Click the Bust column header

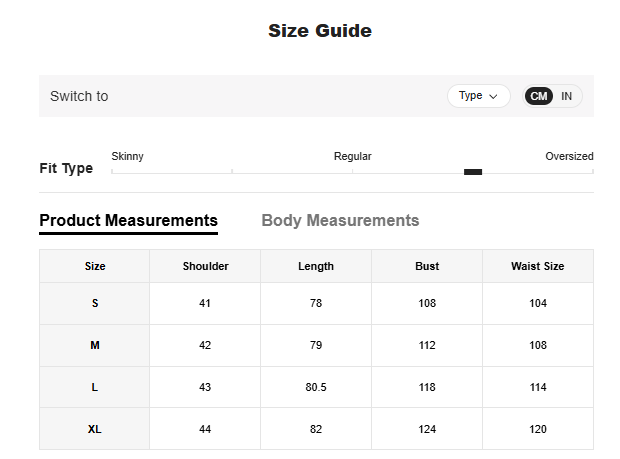[x=427, y=266]
